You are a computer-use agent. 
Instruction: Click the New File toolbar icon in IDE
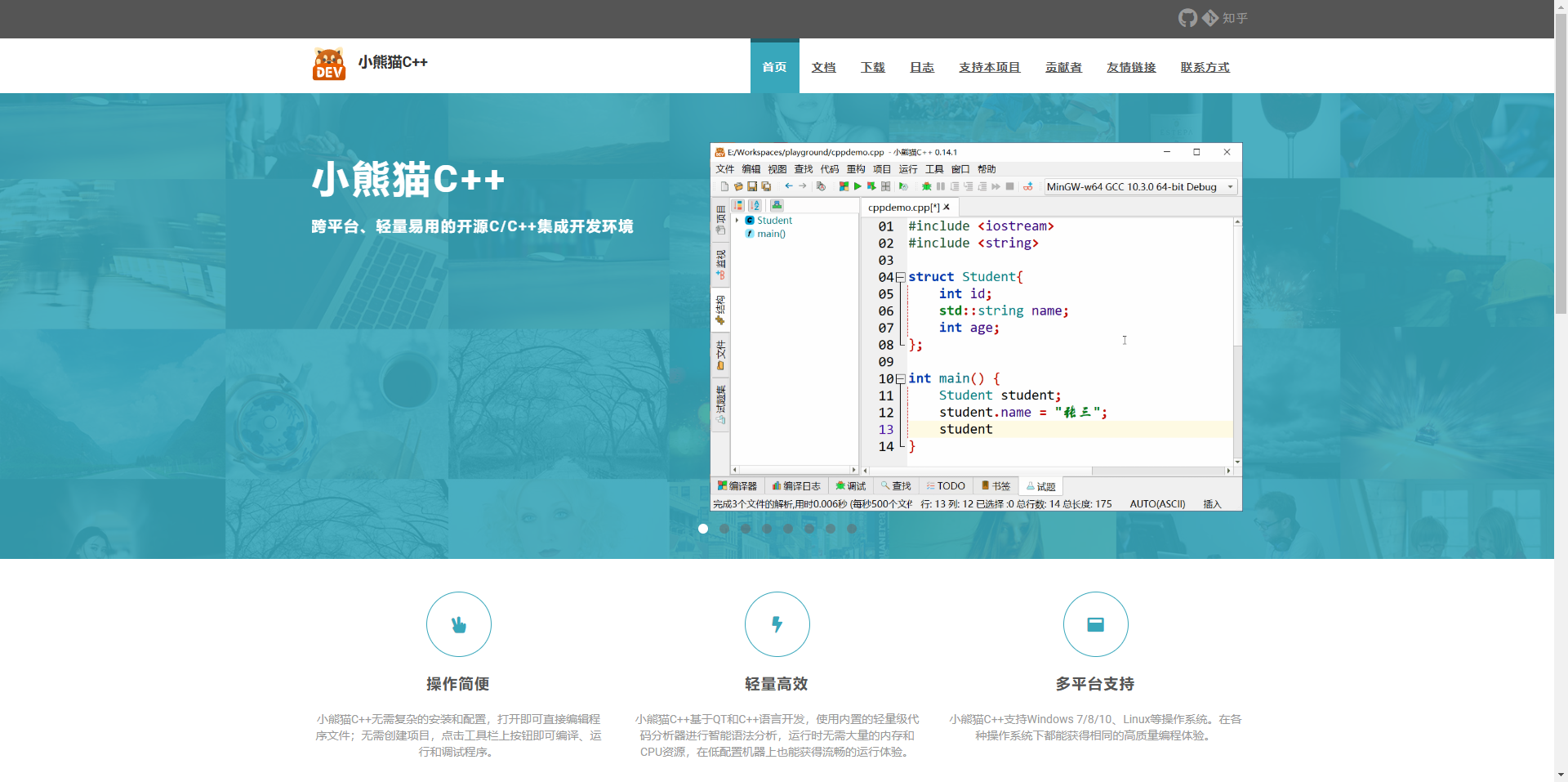coord(724,186)
